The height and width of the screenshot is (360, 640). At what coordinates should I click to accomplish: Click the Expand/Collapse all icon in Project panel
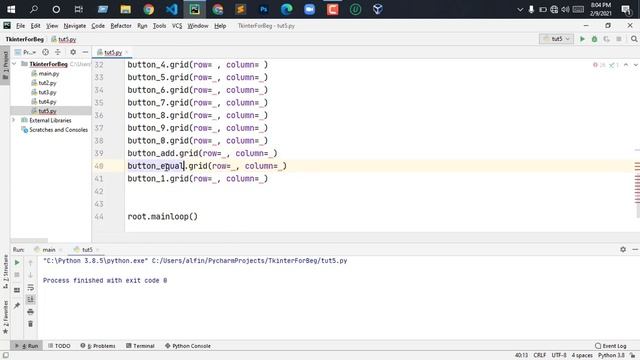(x=58, y=52)
